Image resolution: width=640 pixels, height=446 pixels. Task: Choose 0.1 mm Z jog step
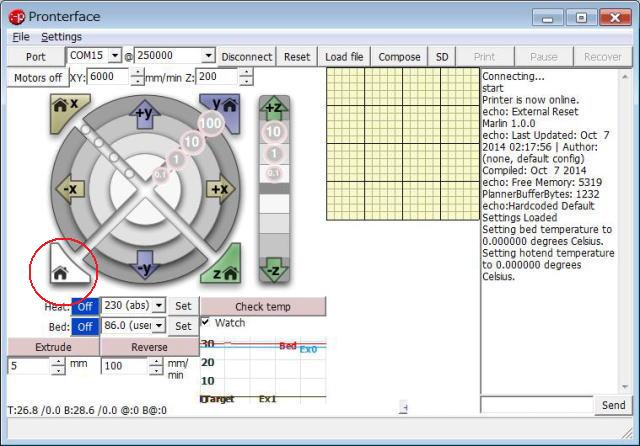pyautogui.click(x=274, y=173)
